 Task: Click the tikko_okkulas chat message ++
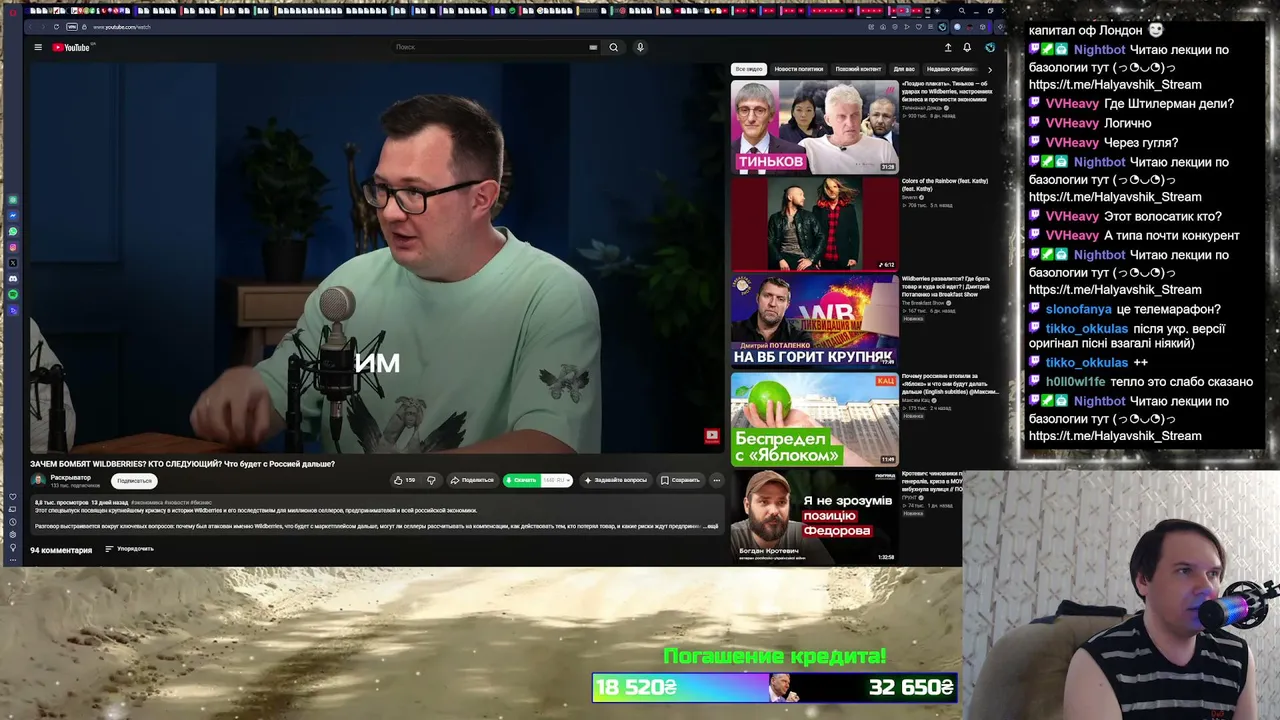tap(1141, 363)
